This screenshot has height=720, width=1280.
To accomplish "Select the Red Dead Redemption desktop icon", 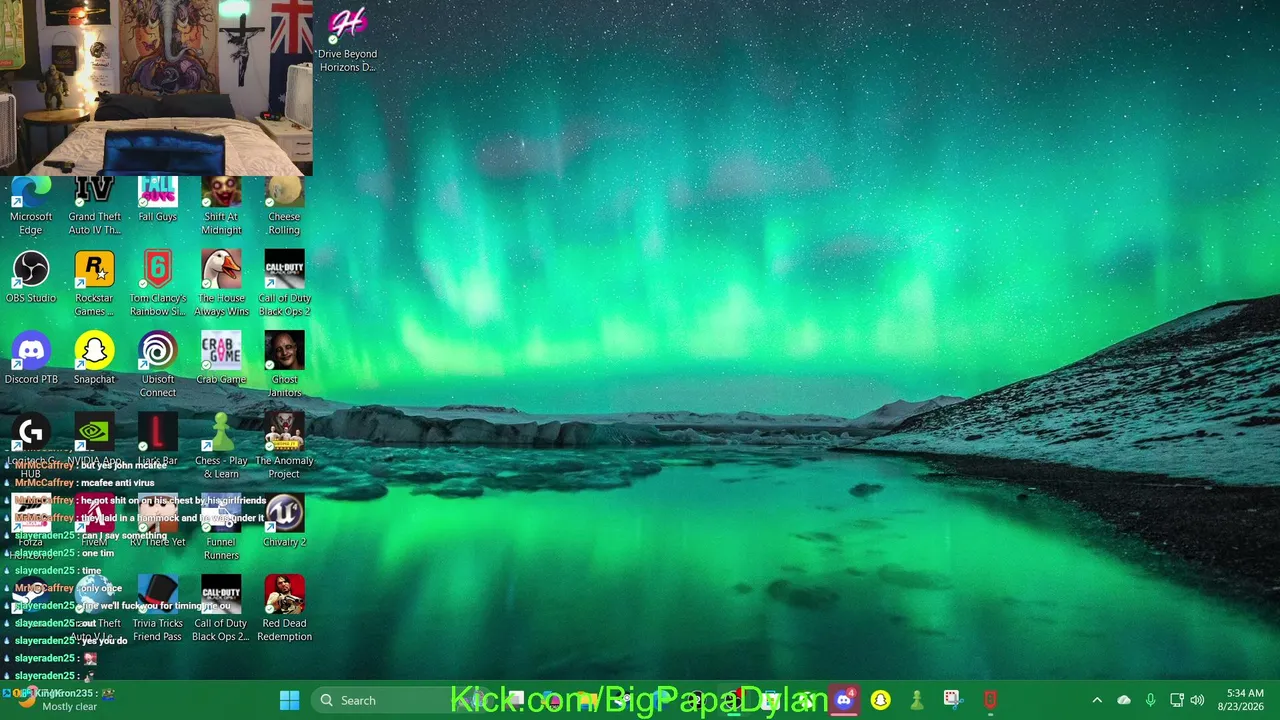I will coord(284,609).
